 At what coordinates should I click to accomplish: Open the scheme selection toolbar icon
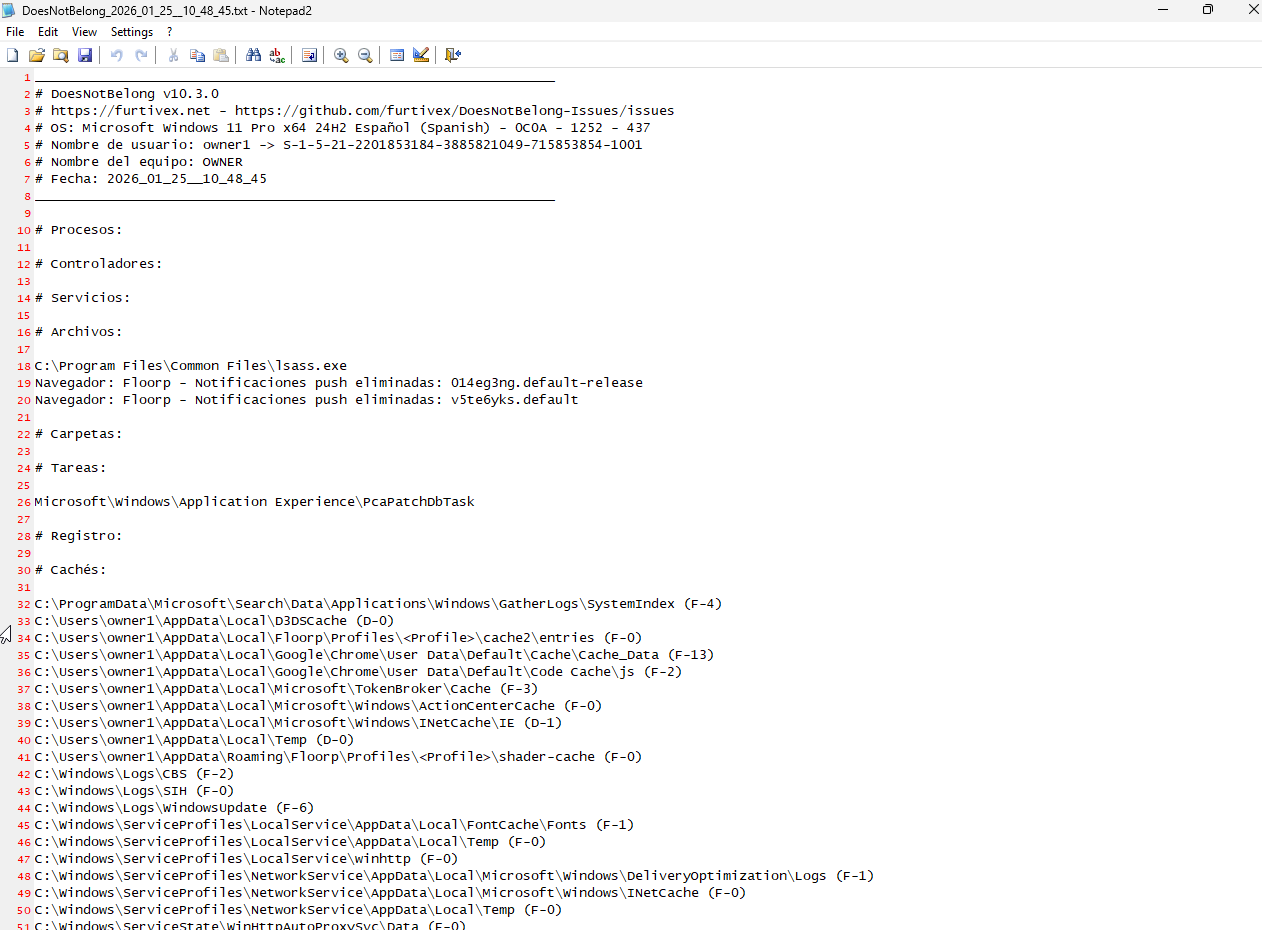[x=397, y=55]
